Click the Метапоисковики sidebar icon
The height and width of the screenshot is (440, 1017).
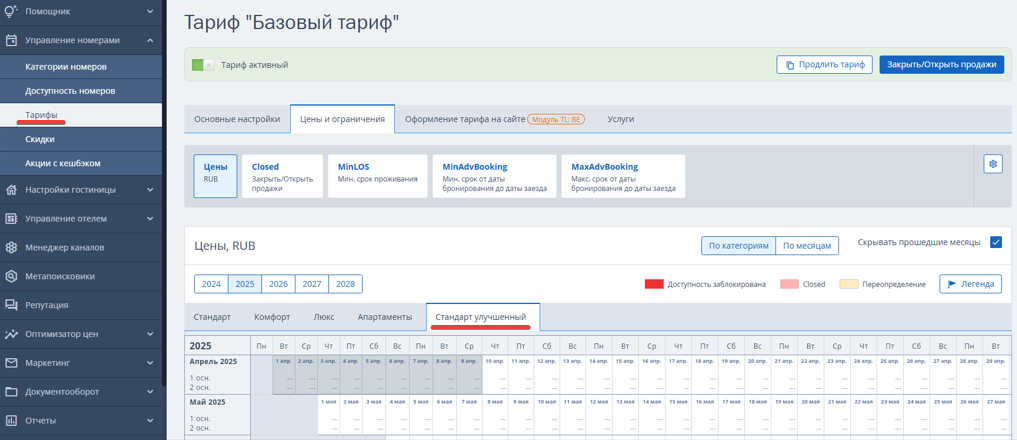11,276
